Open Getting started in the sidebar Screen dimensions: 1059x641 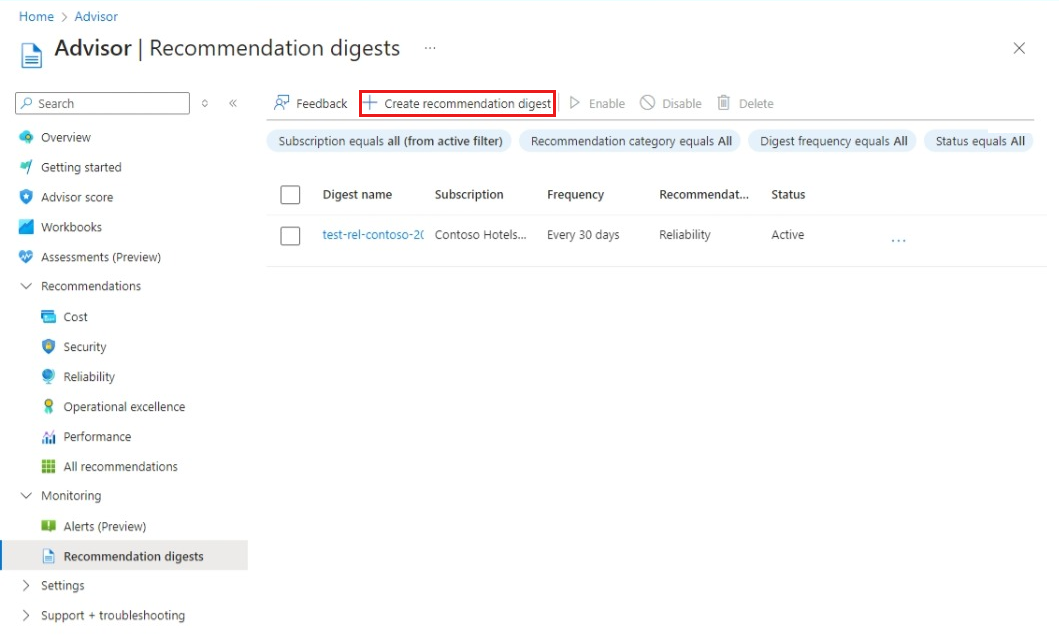[x=81, y=167]
